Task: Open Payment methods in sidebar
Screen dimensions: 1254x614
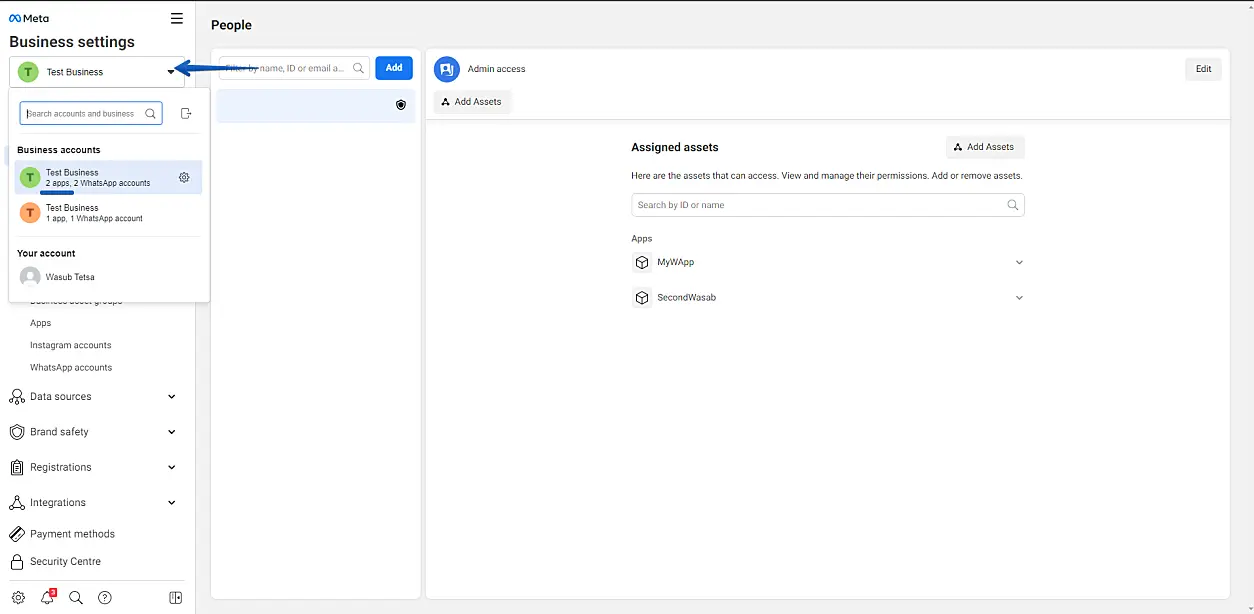Action: [x=72, y=534]
